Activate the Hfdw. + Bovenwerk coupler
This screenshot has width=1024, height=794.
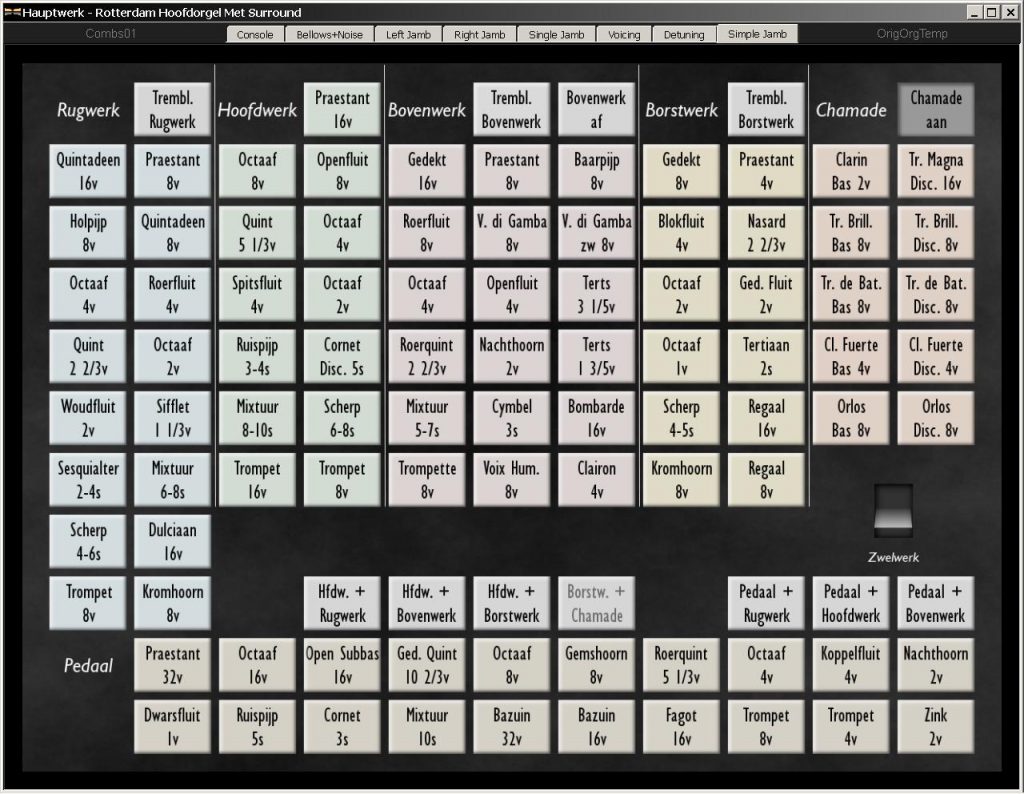pyautogui.click(x=426, y=603)
